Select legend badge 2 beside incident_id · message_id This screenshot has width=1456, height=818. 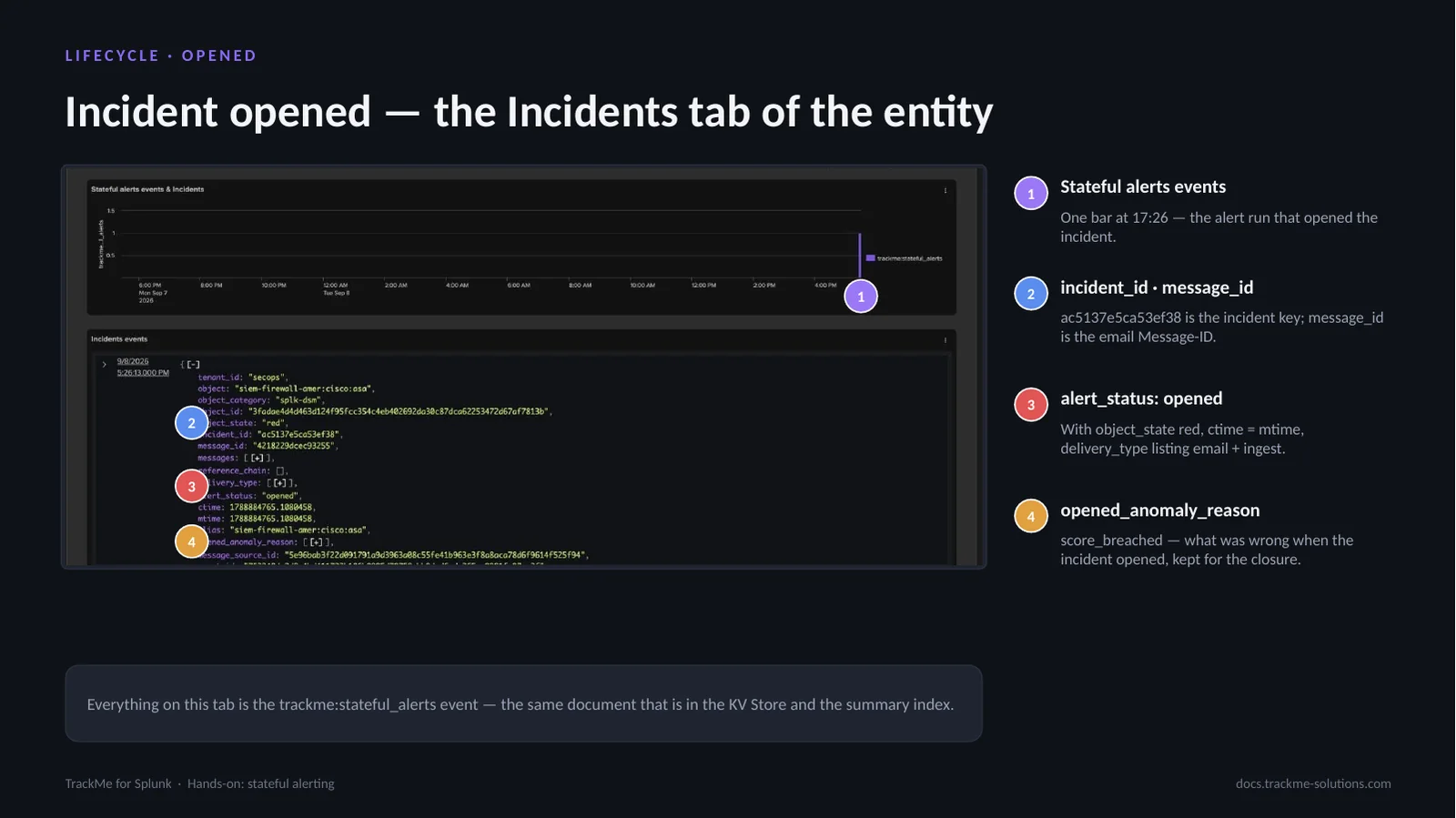pyautogui.click(x=1031, y=293)
